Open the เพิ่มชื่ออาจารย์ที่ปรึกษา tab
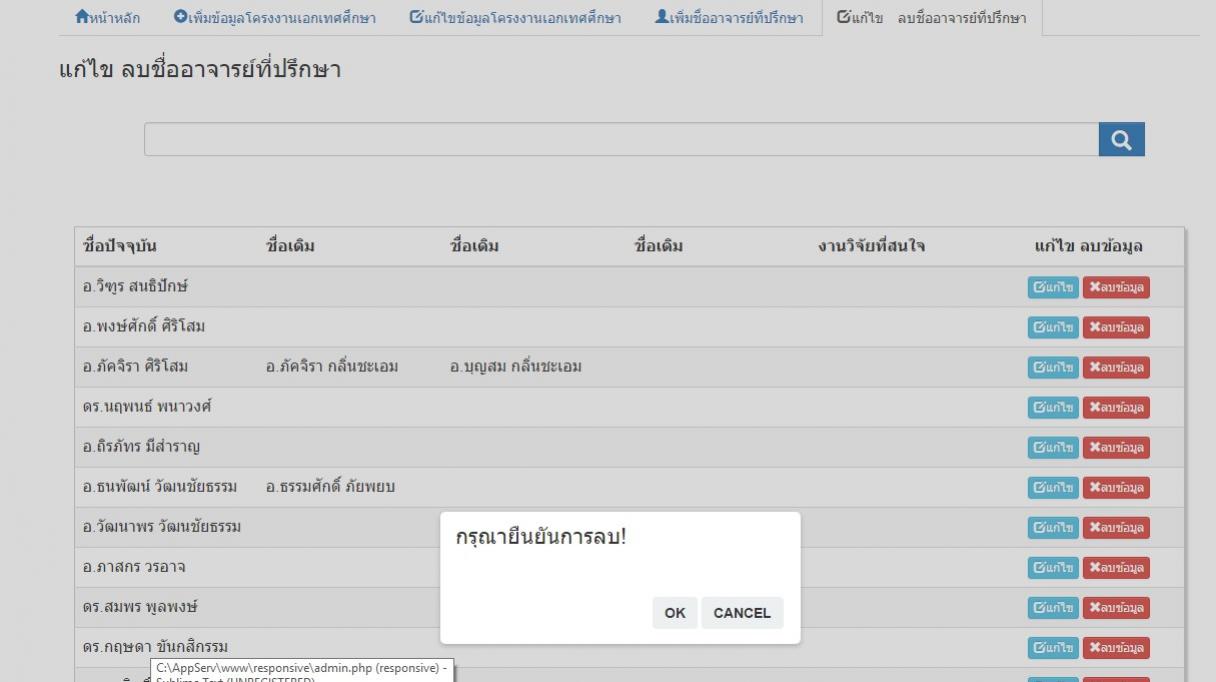1216x682 pixels. point(729,18)
